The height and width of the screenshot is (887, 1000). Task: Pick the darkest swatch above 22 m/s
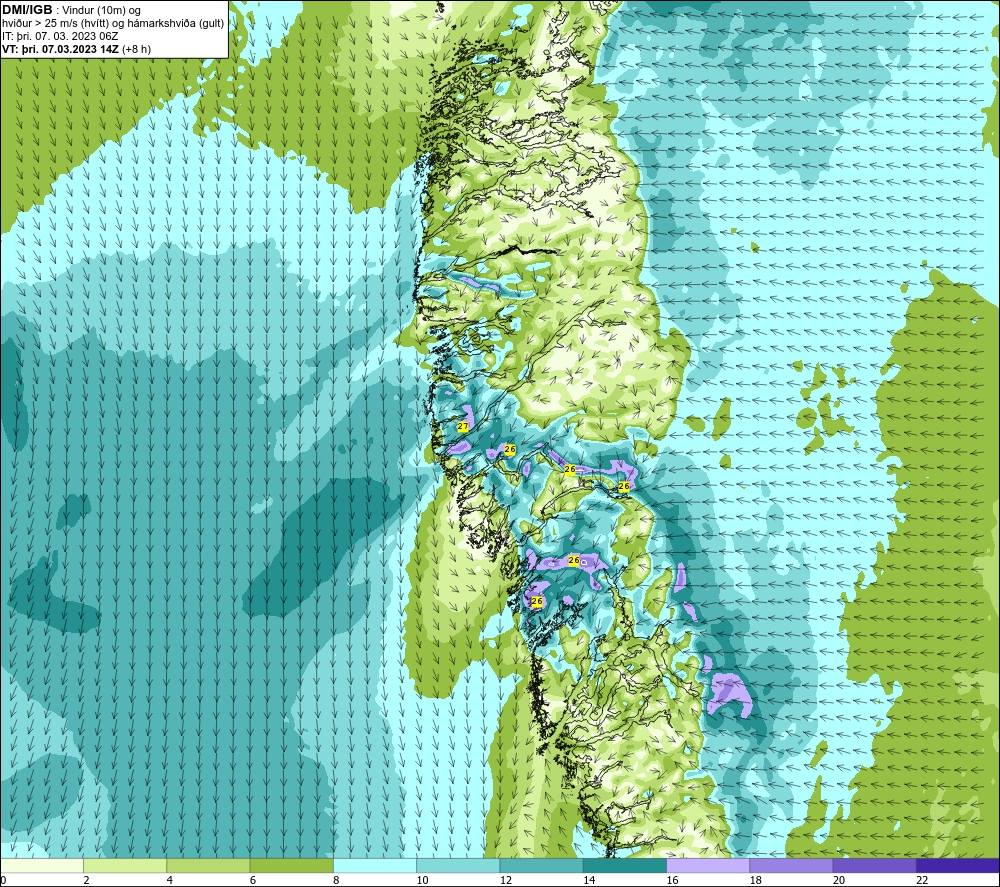pyautogui.click(x=957, y=865)
